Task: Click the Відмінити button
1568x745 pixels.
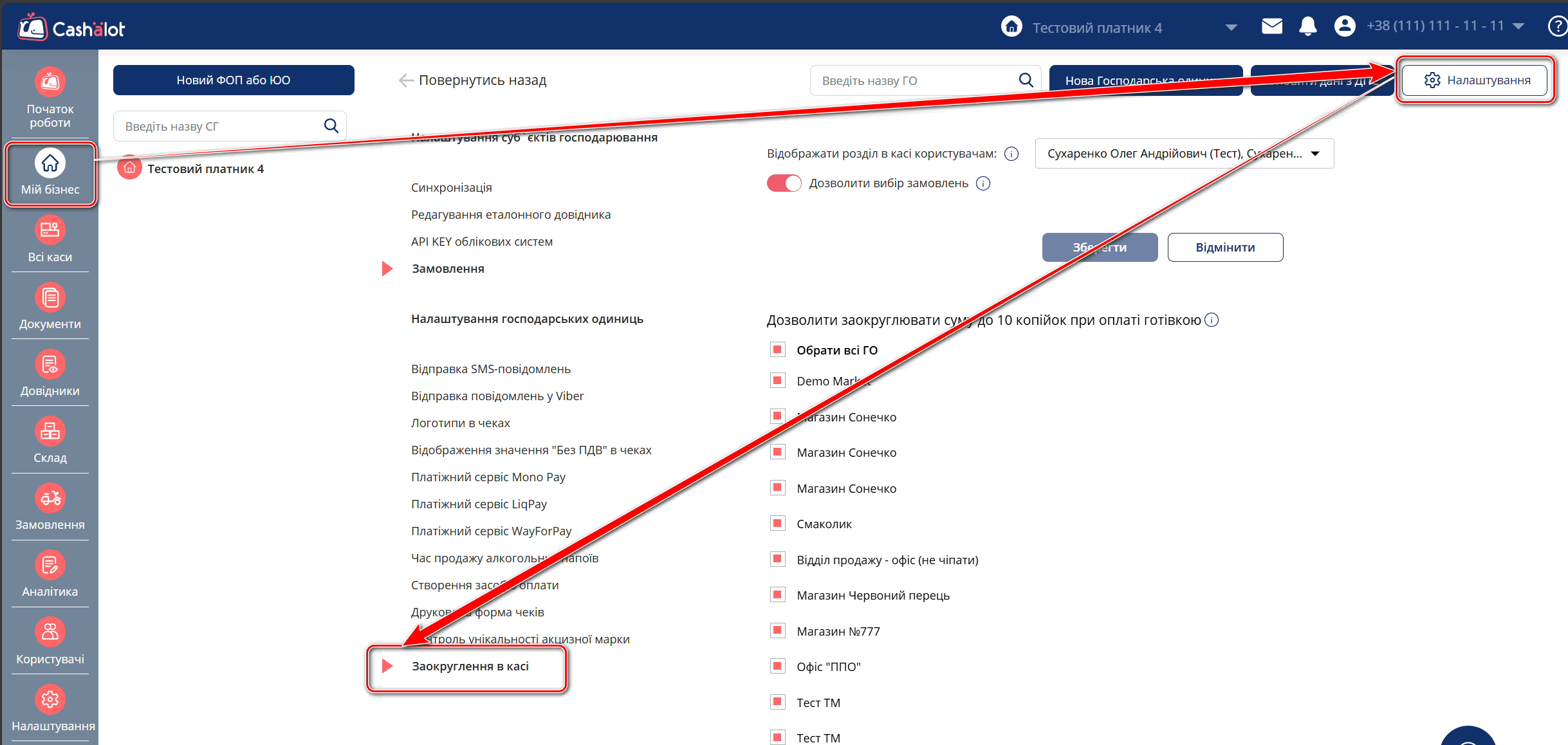Action: [1224, 248]
